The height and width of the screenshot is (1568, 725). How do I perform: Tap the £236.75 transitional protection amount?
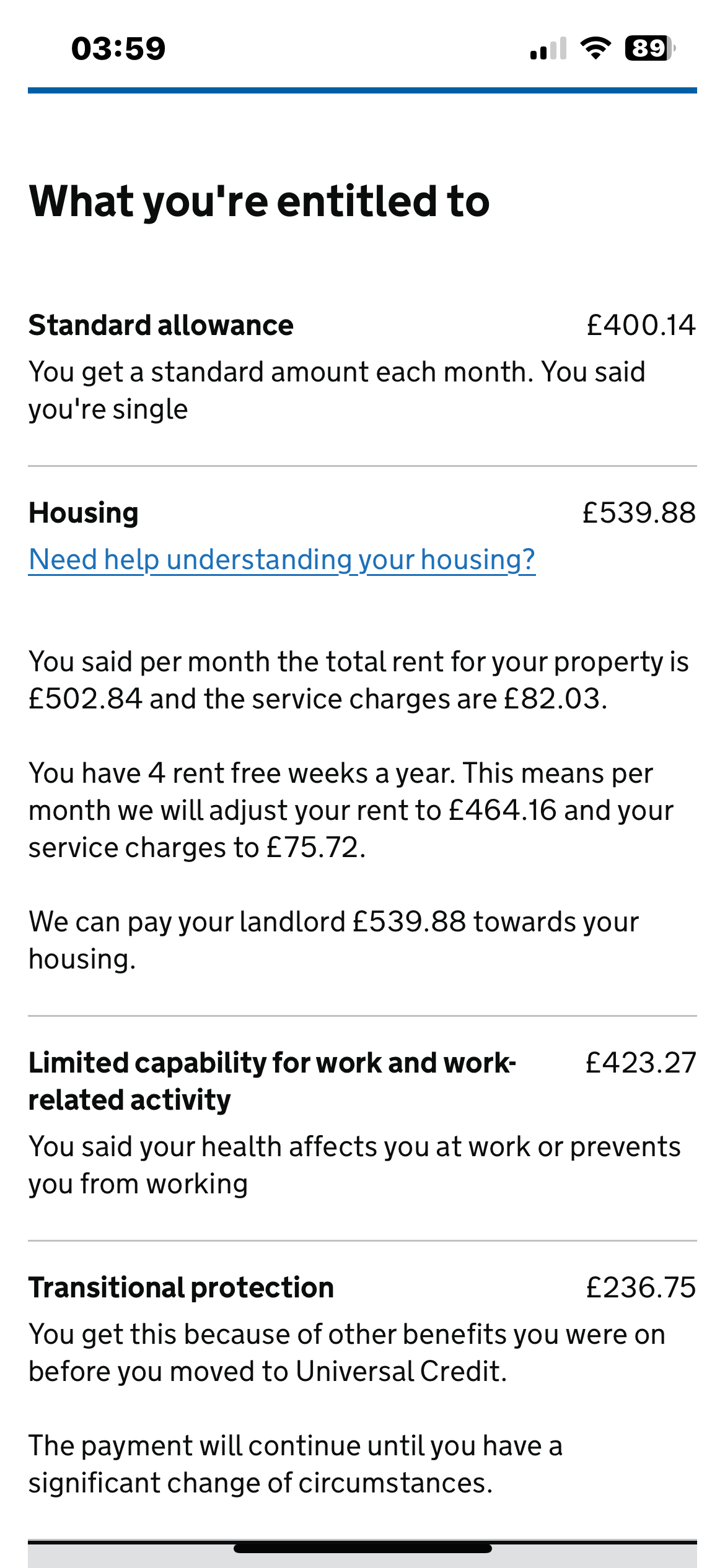(x=641, y=1288)
